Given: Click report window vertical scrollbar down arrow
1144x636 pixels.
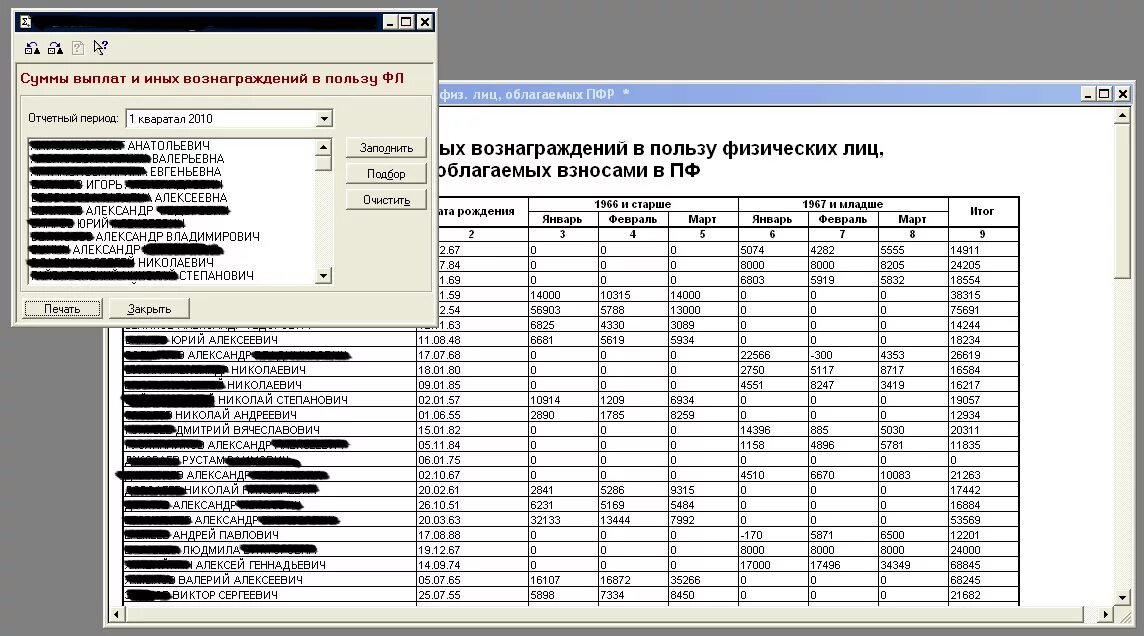Looking at the screenshot, I should (1123, 597).
